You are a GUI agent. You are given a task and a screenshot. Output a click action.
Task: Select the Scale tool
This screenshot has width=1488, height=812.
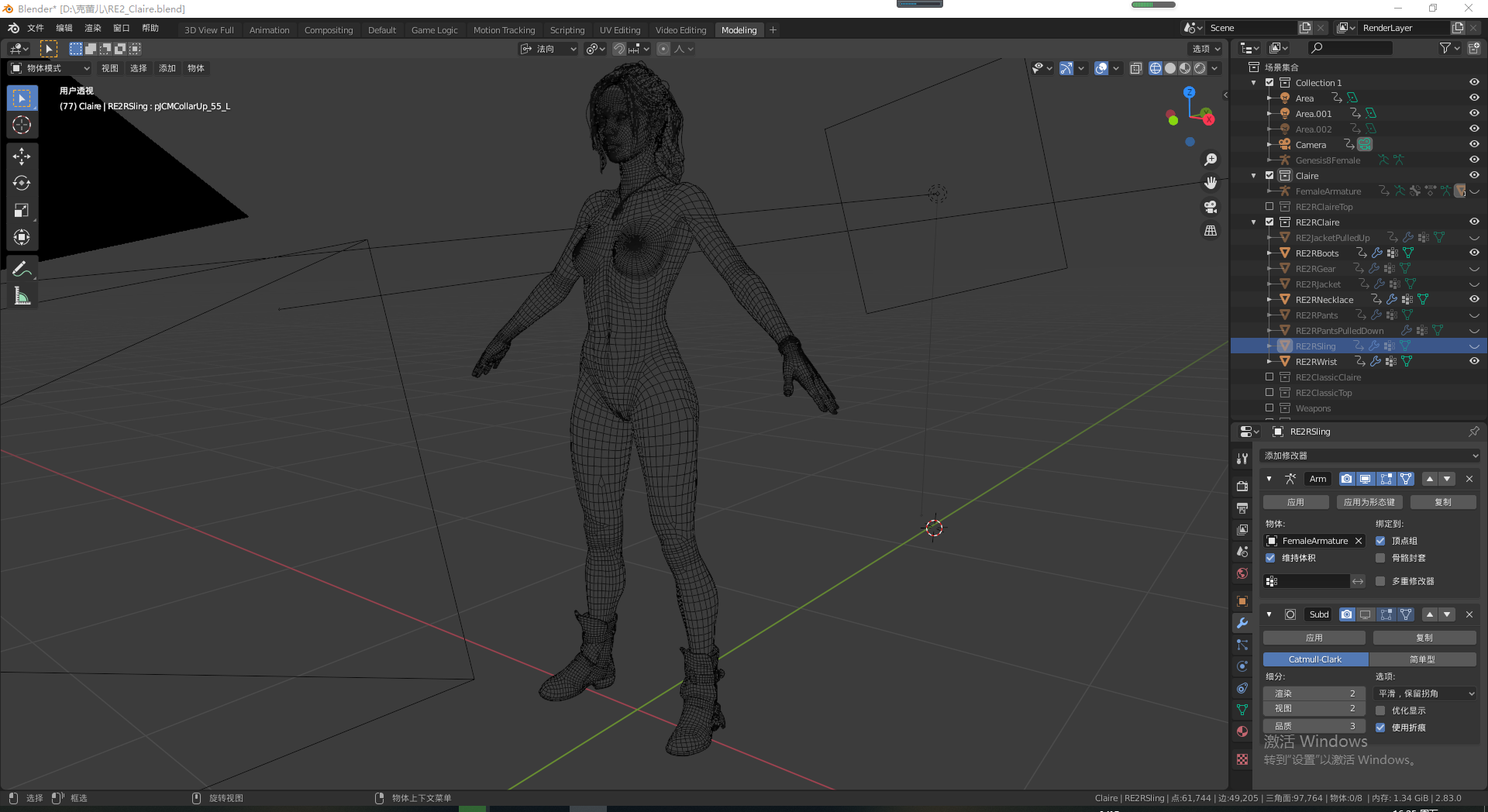tap(22, 210)
